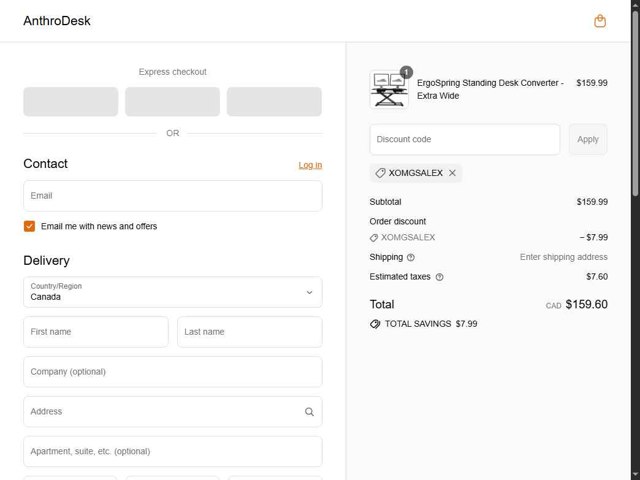Viewport: 640px width, 480px height.
Task: Focus the Email input field
Action: pos(173,196)
